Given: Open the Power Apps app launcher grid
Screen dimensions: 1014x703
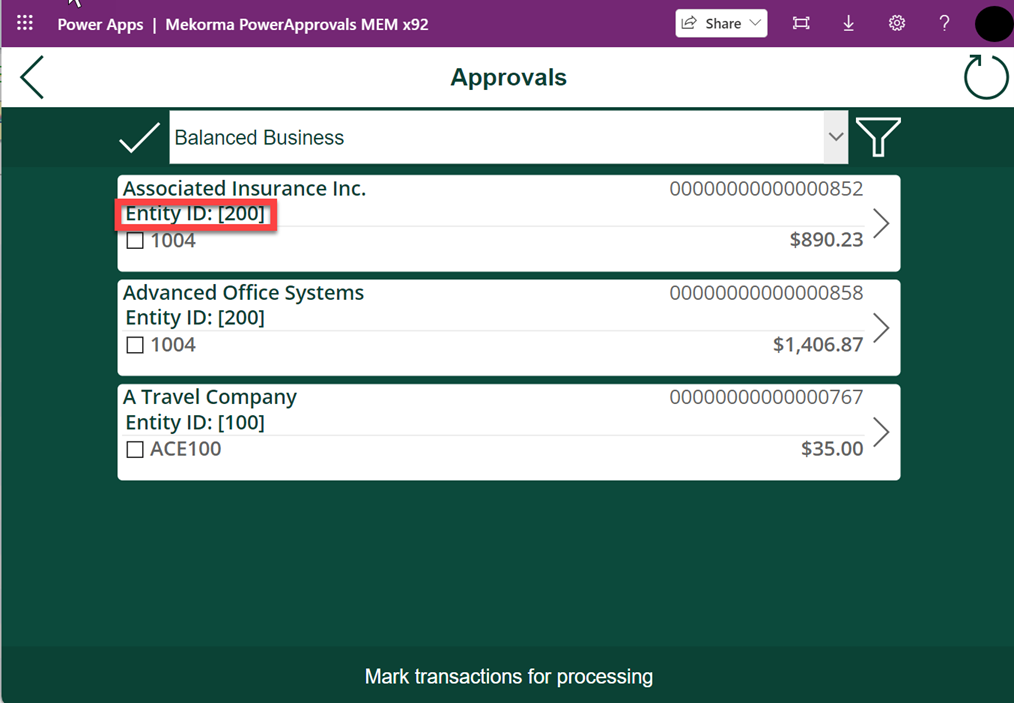Looking at the screenshot, I should 25,23.
